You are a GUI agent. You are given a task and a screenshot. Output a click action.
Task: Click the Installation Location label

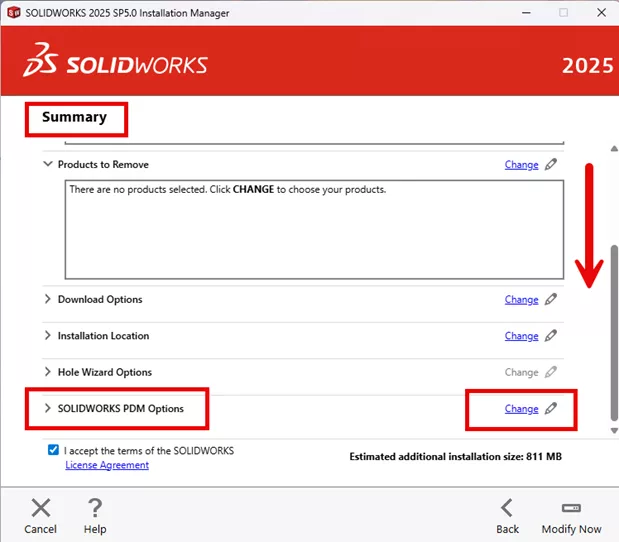pos(103,336)
